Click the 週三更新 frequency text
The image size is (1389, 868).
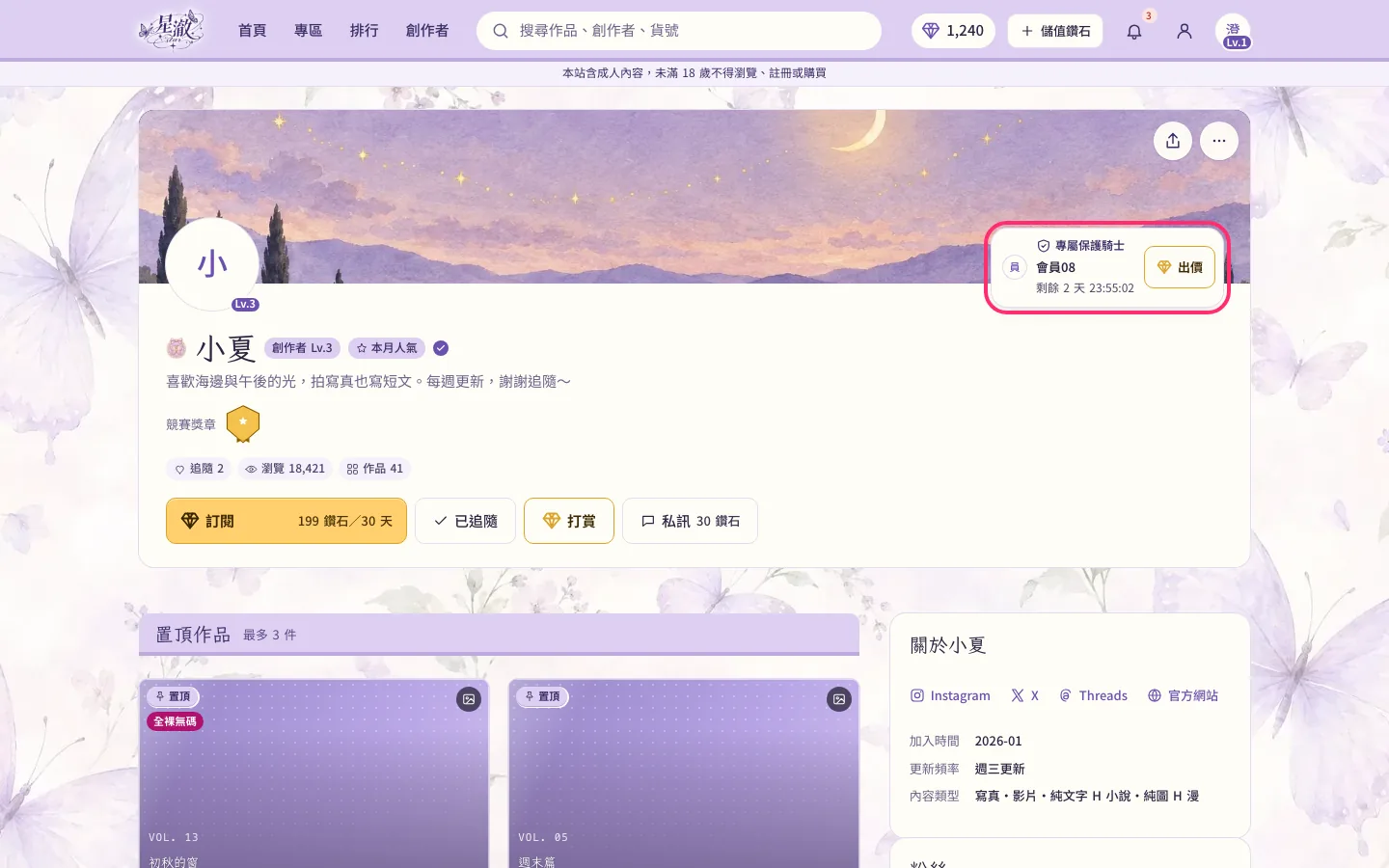tap(999, 769)
